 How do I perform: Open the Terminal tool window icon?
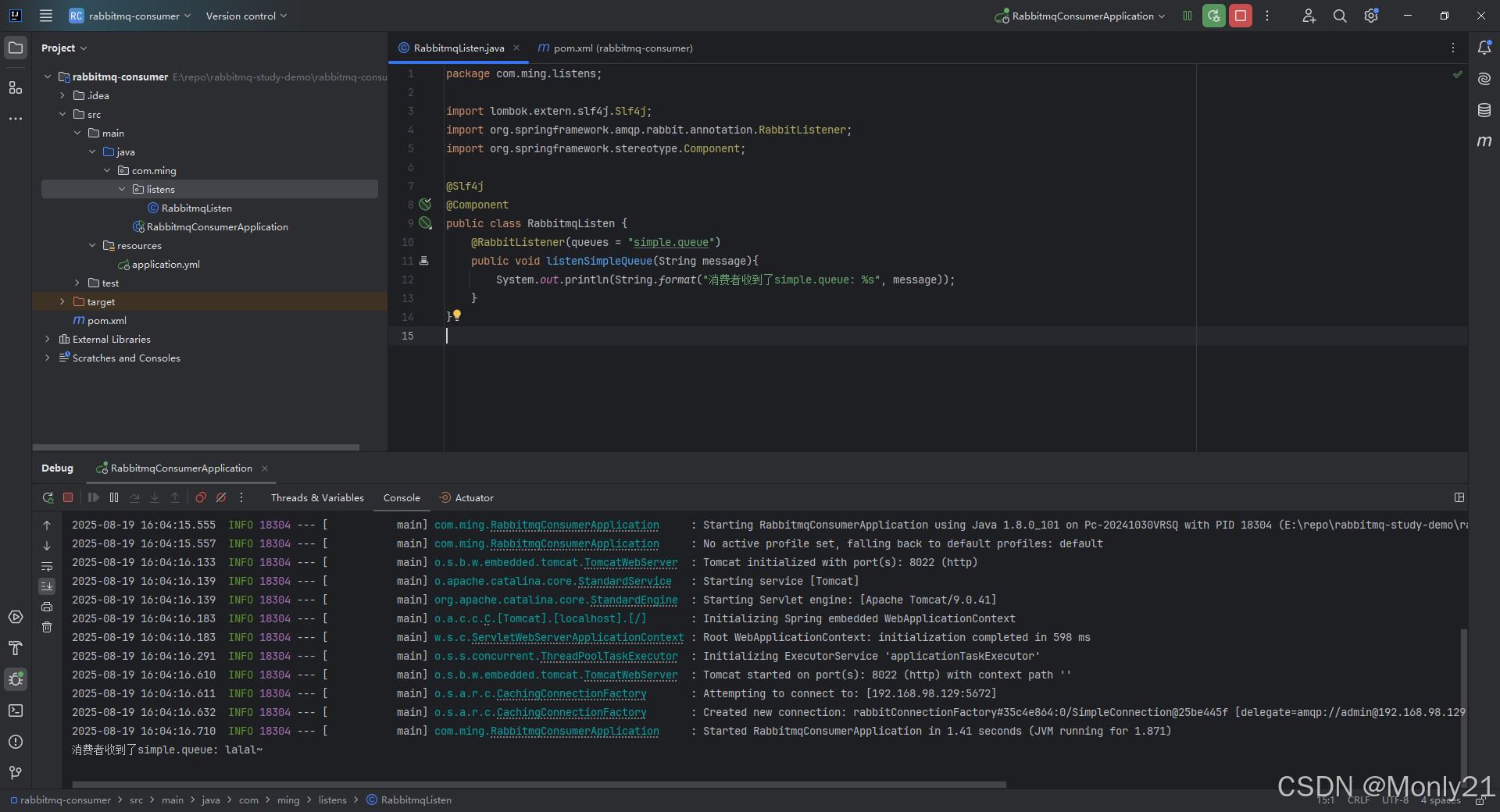pos(16,710)
